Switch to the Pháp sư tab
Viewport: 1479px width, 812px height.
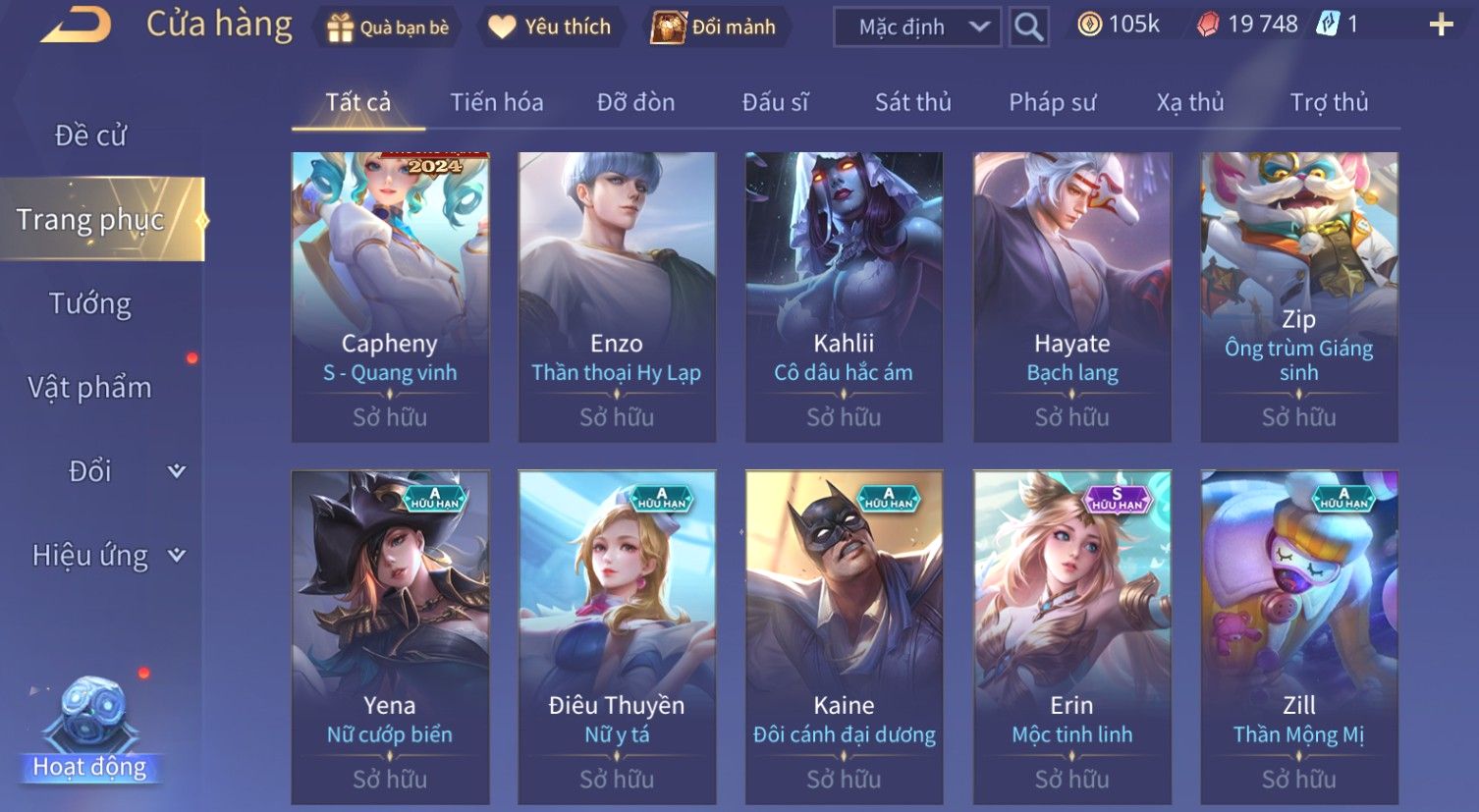pos(1053,102)
